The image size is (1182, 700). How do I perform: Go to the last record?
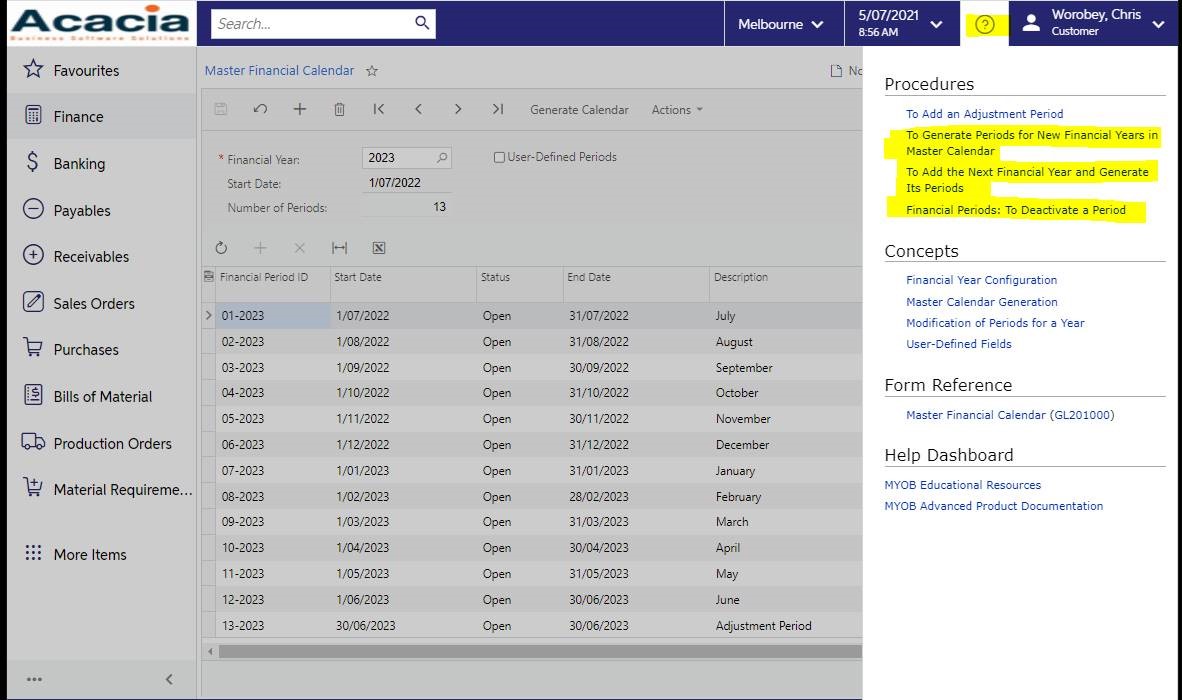[x=497, y=109]
